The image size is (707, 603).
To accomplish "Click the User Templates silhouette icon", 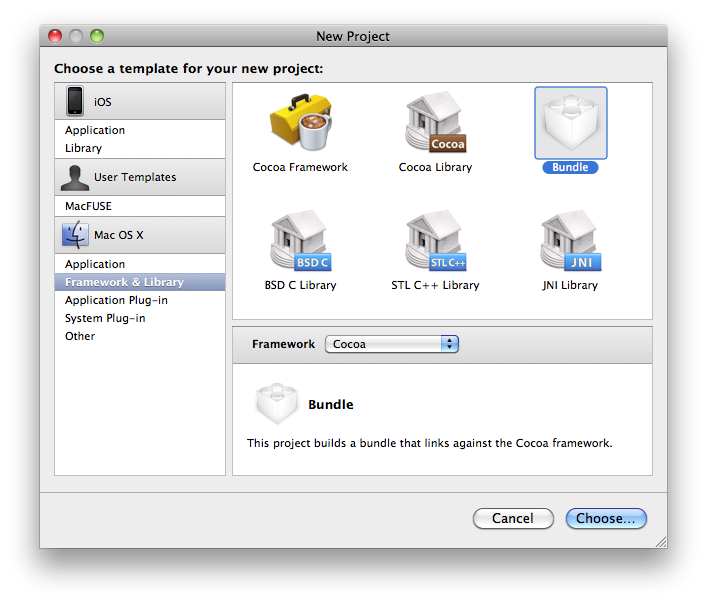I will 75,177.
